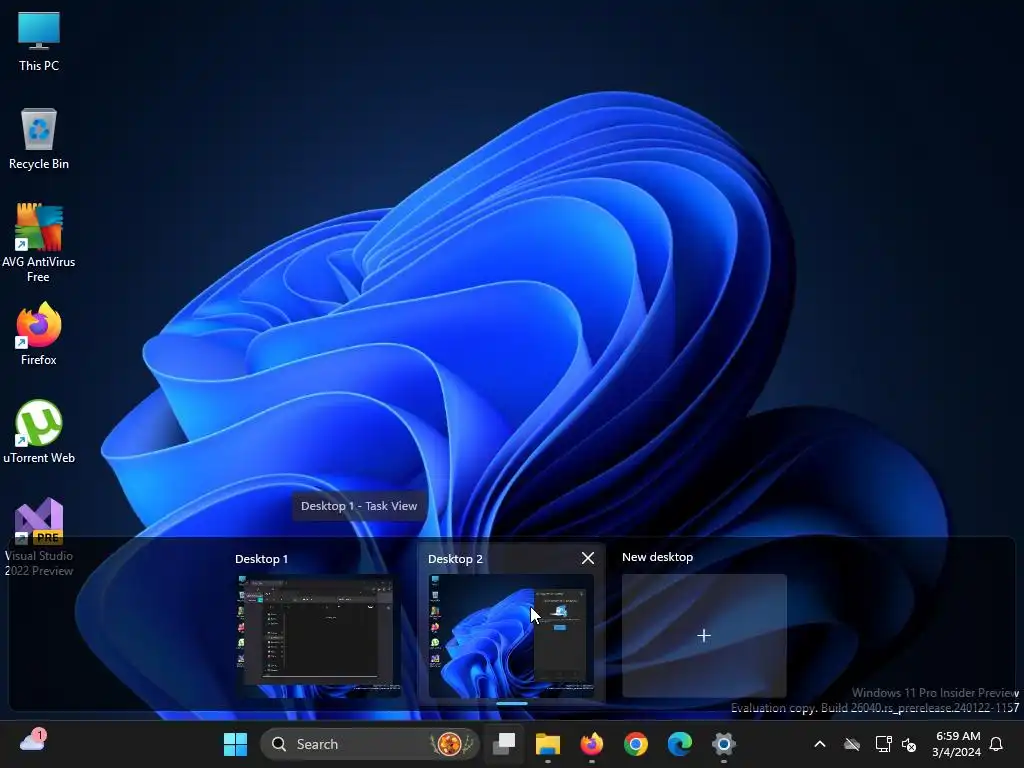This screenshot has width=1024, height=768.
Task: Click the taskbar Search box
Action: (370, 744)
